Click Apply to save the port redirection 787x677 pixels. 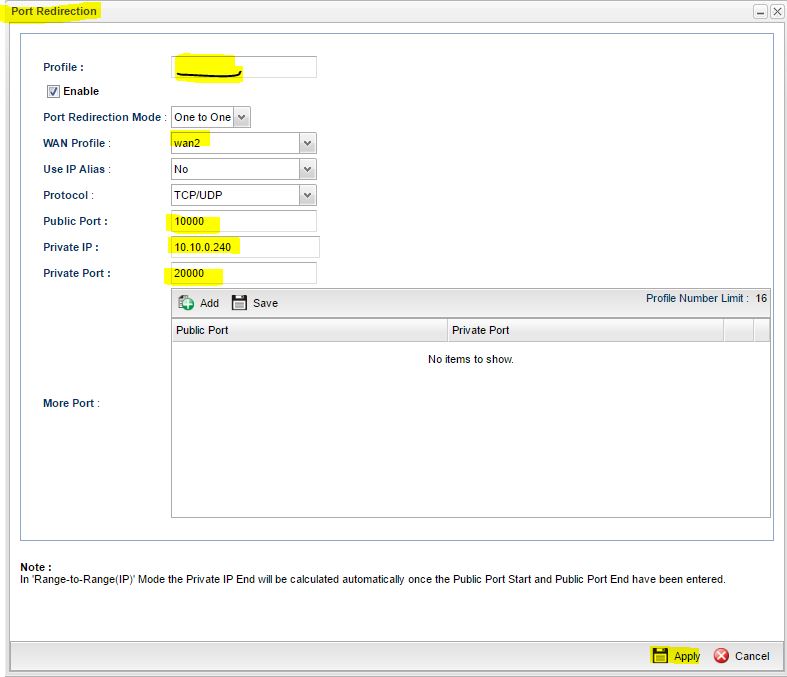coord(676,656)
